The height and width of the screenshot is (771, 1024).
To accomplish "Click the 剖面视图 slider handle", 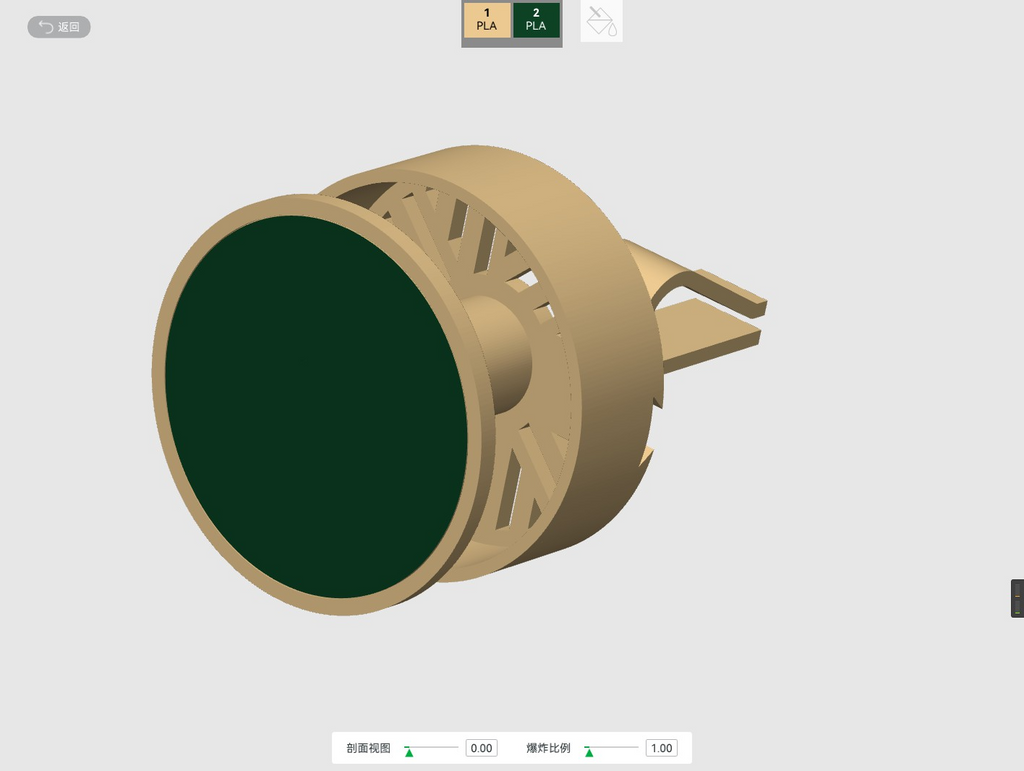I will [x=409, y=752].
